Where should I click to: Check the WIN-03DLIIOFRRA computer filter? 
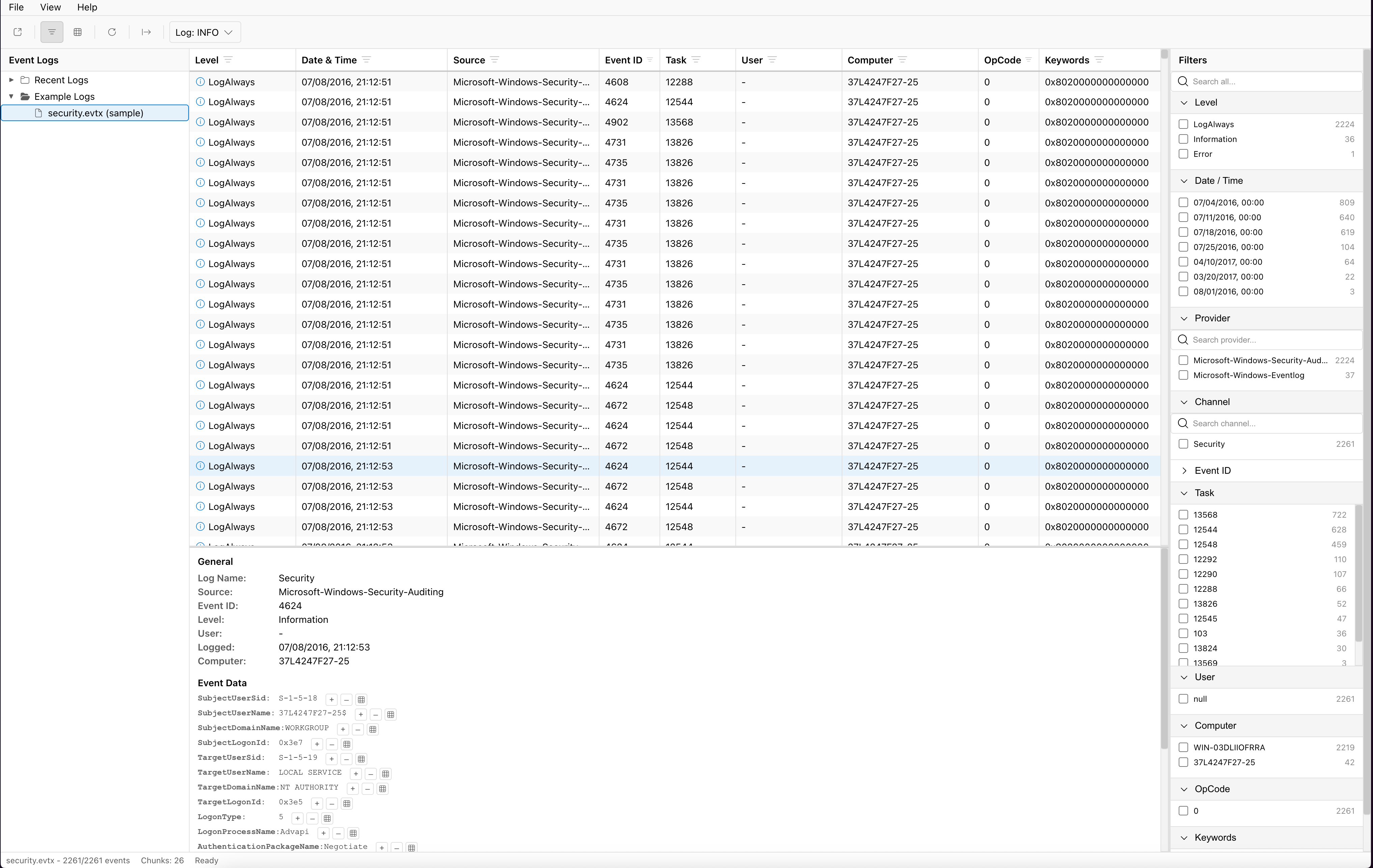(x=1183, y=747)
